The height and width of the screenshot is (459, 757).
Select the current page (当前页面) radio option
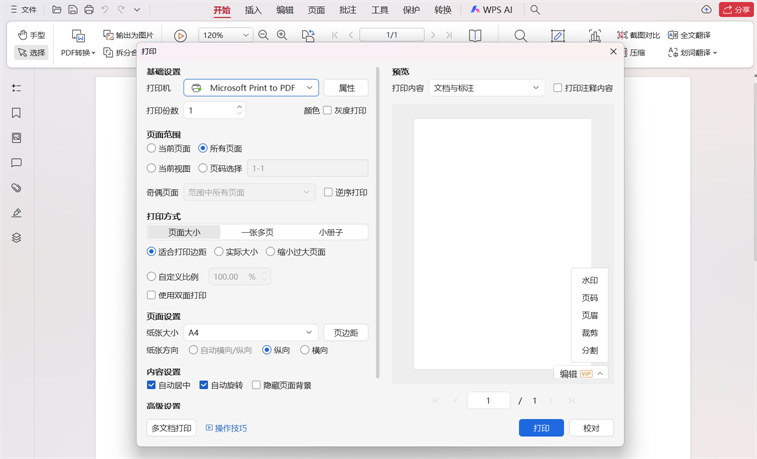(152, 149)
